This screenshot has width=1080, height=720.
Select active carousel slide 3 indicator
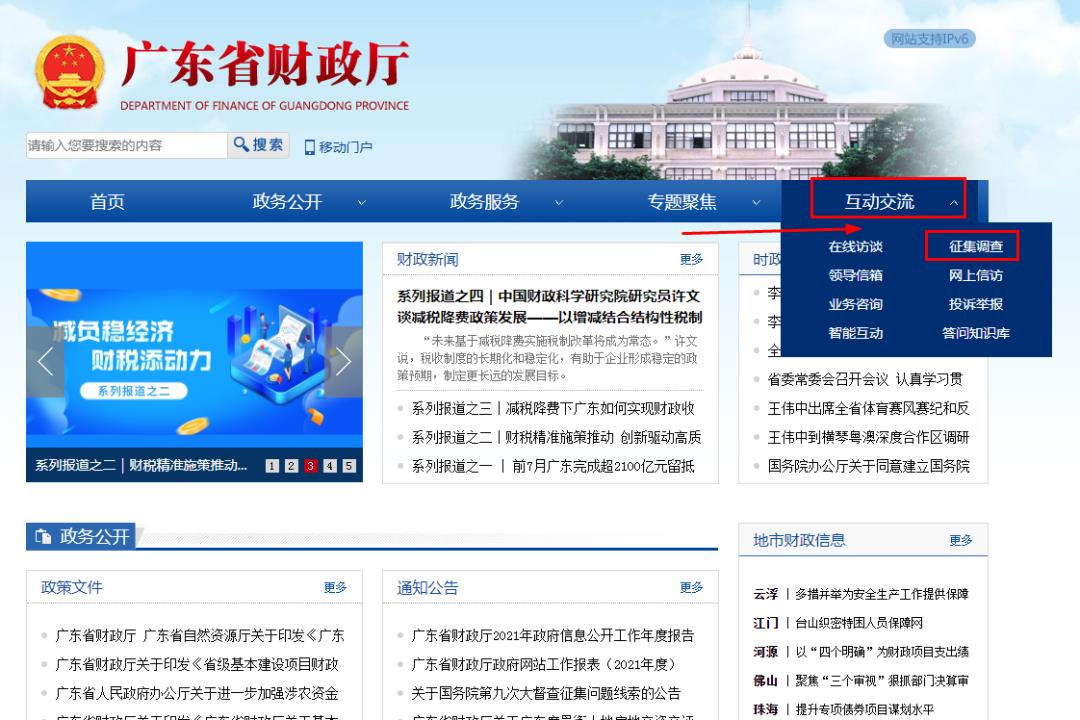click(311, 466)
